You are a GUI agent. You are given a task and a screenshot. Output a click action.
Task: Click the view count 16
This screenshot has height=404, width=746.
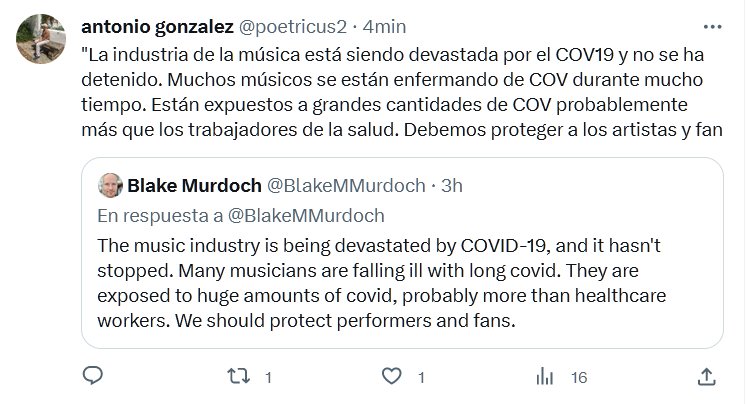coord(577,378)
